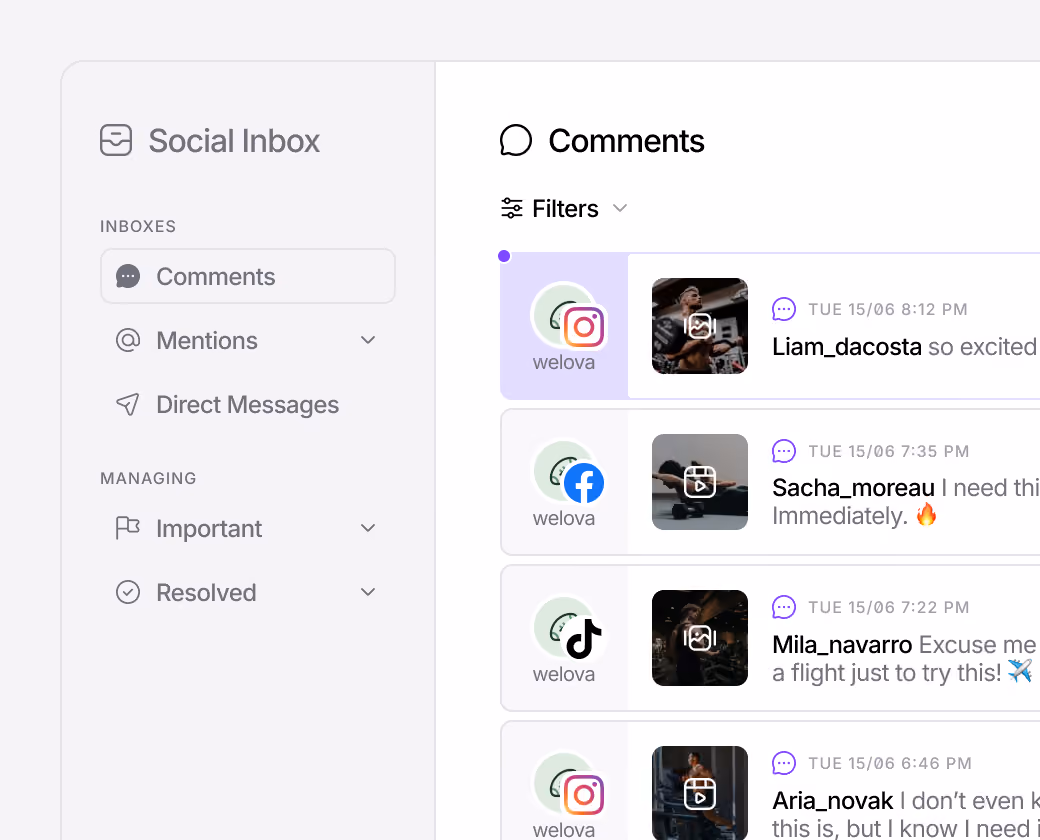Screen dimensions: 1040x840
Task: Open Liam_dacosta's comment
Action: pyautogui.click(x=770, y=326)
